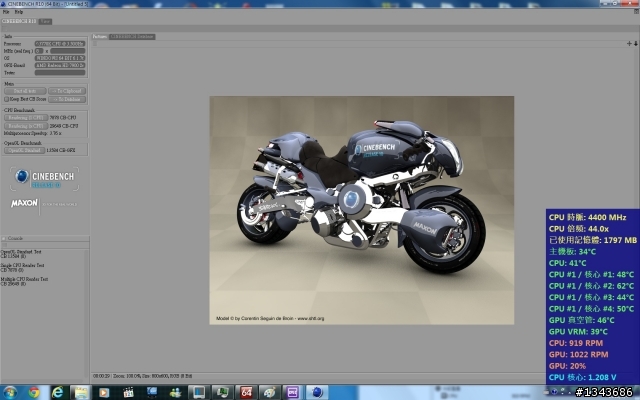Viewport: 640px width, 400px height.
Task: Start the Rendering (x CPU) test
Action: coord(26,126)
